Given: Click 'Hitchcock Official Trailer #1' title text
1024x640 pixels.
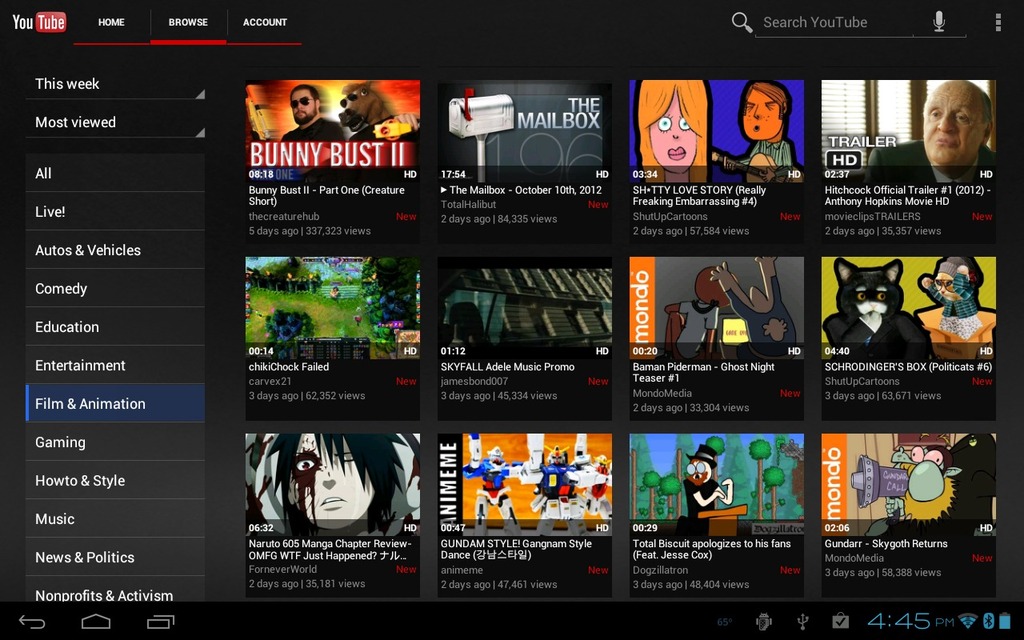Looking at the screenshot, I should point(907,196).
